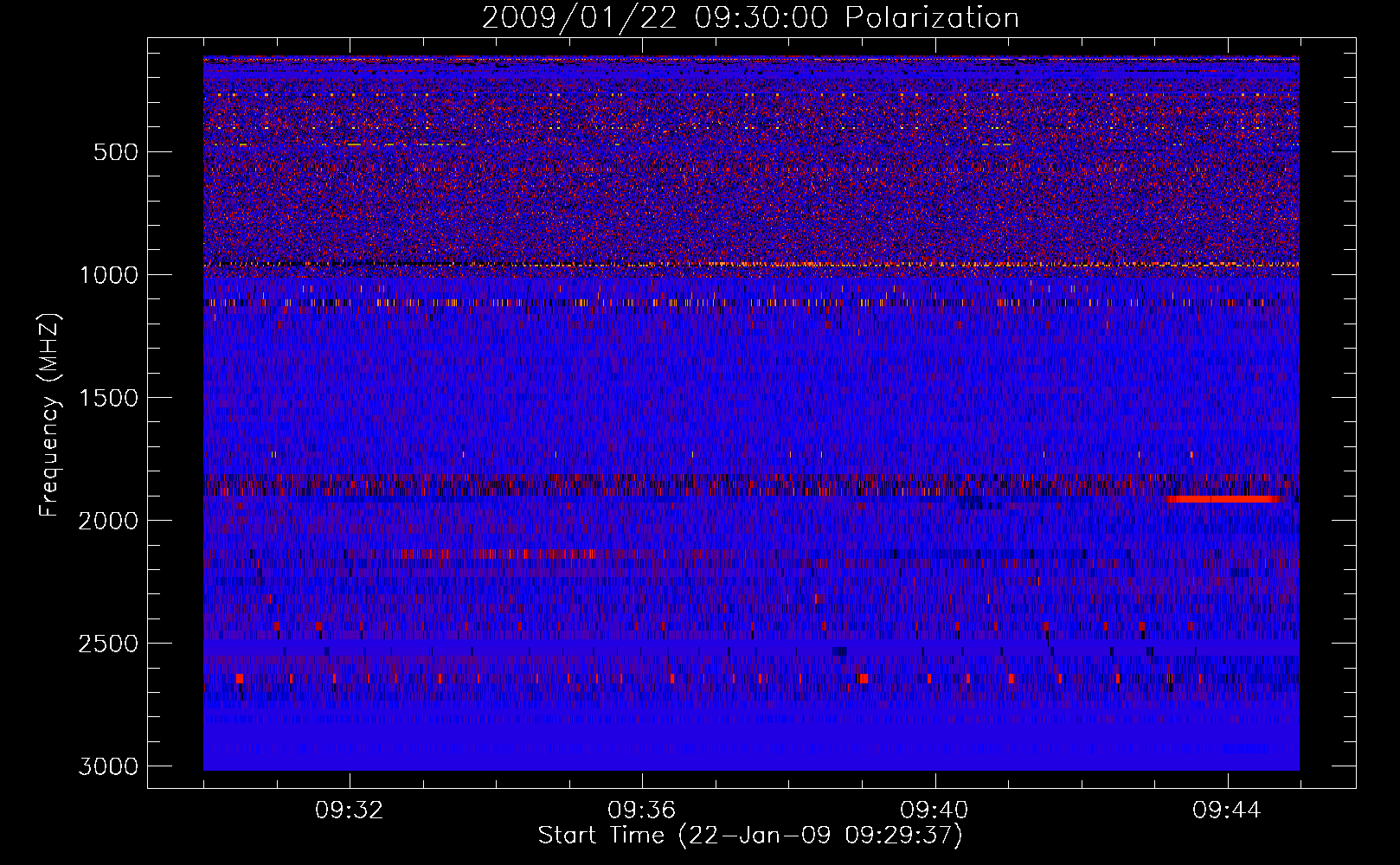
Task: Click the 'Frequency (MHZ)' axis label
Action: [50, 415]
